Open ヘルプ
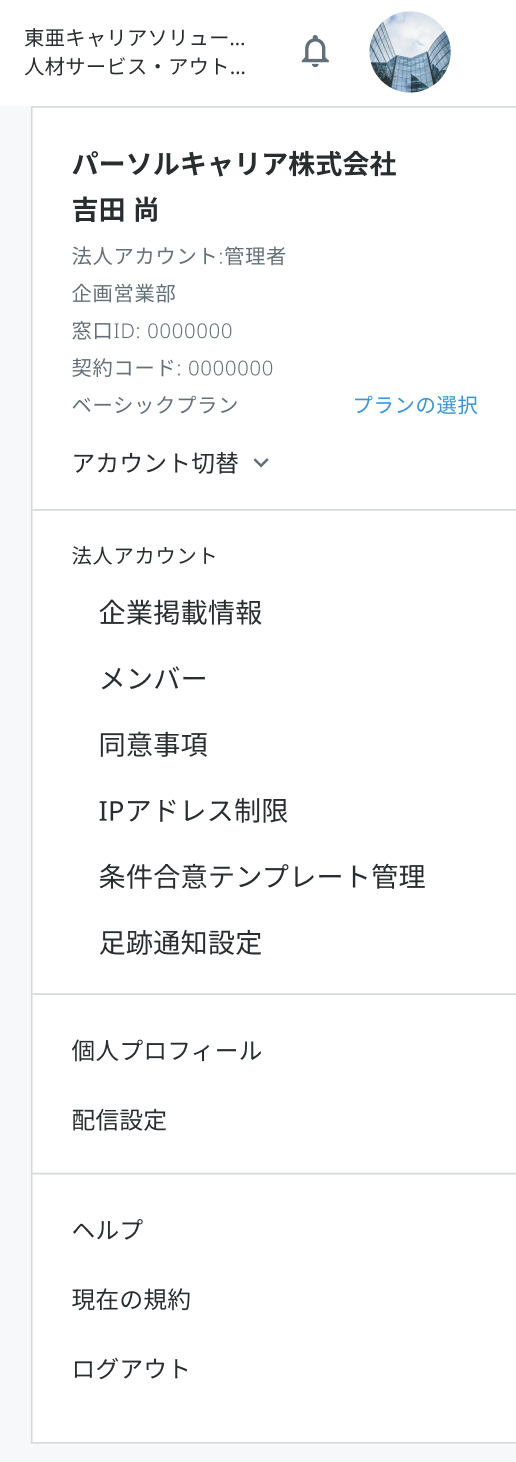This screenshot has height=1462, width=516. click(x=107, y=1230)
